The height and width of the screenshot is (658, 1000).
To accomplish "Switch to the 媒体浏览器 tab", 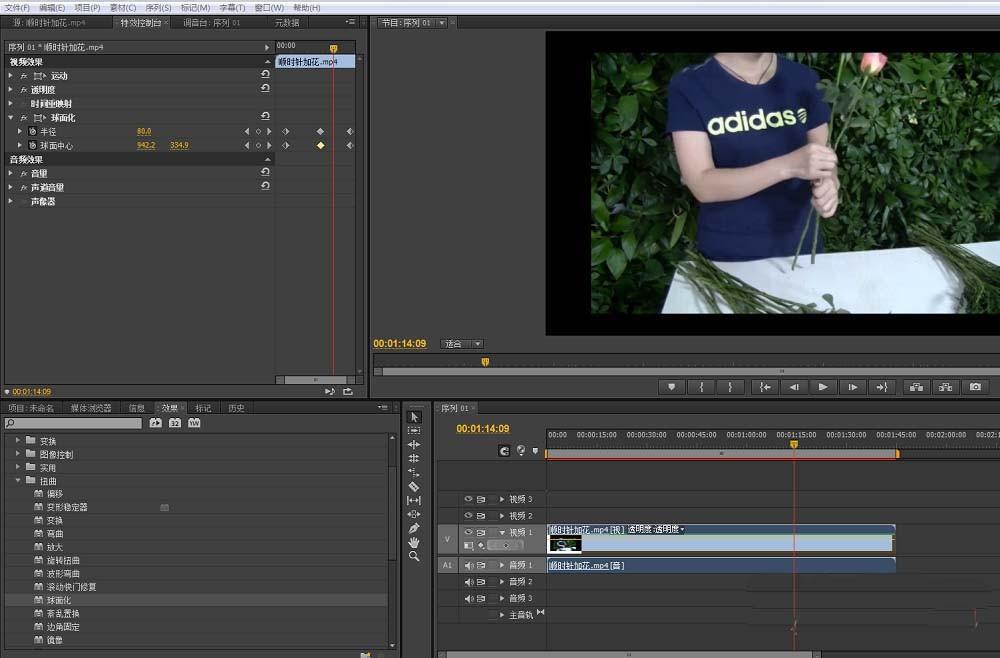I will click(91, 408).
